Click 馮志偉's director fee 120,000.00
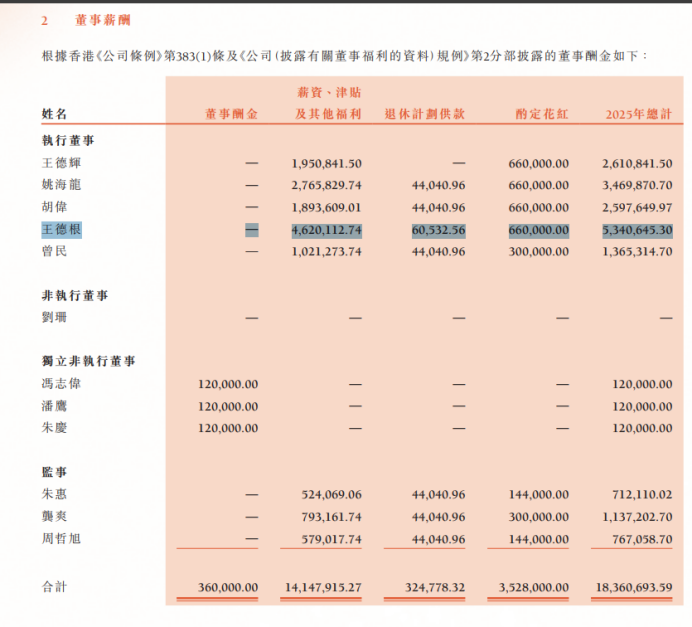Viewport: 692px width, 627px height. click(x=228, y=384)
